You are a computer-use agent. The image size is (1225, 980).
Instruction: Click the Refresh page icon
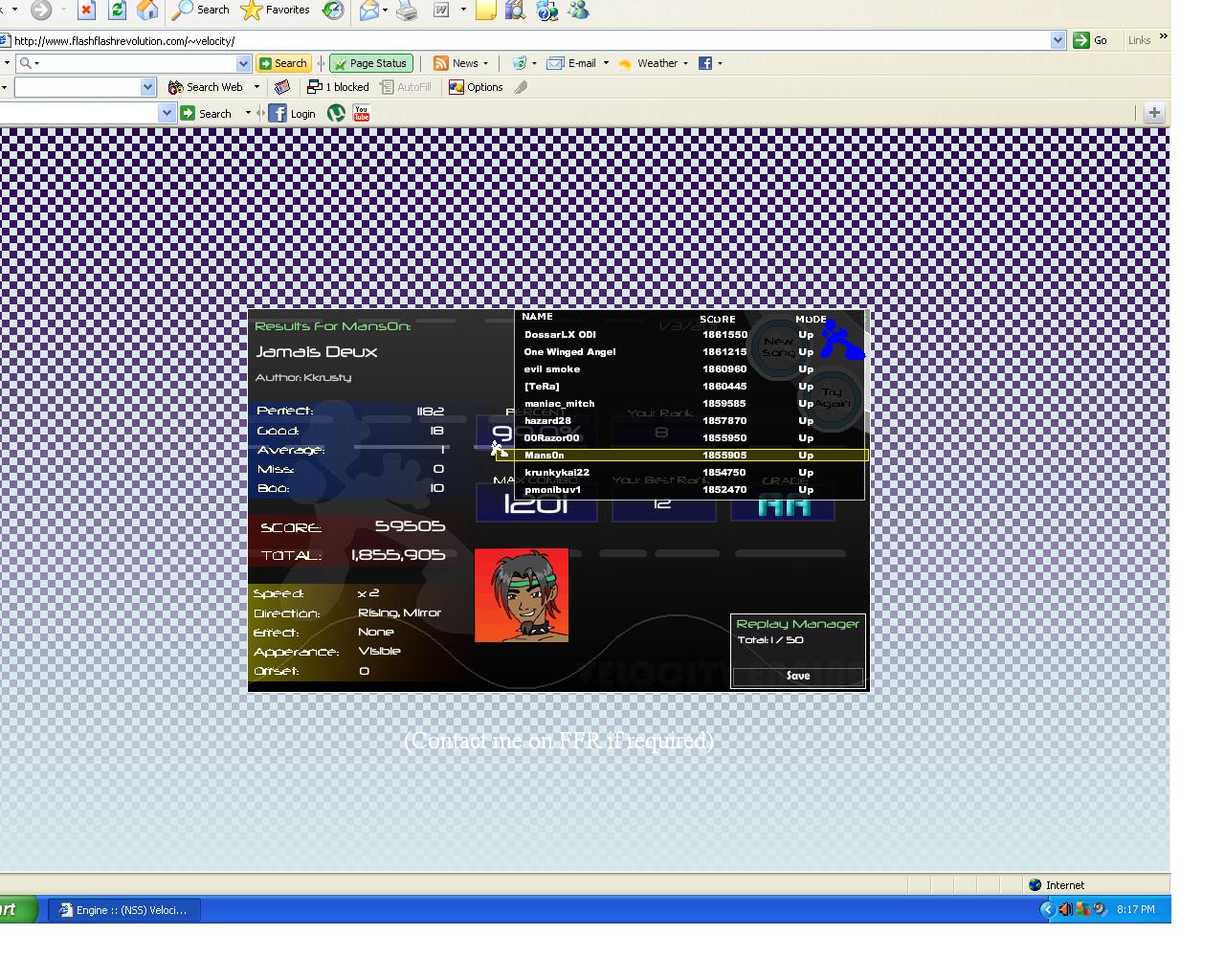coord(117,11)
